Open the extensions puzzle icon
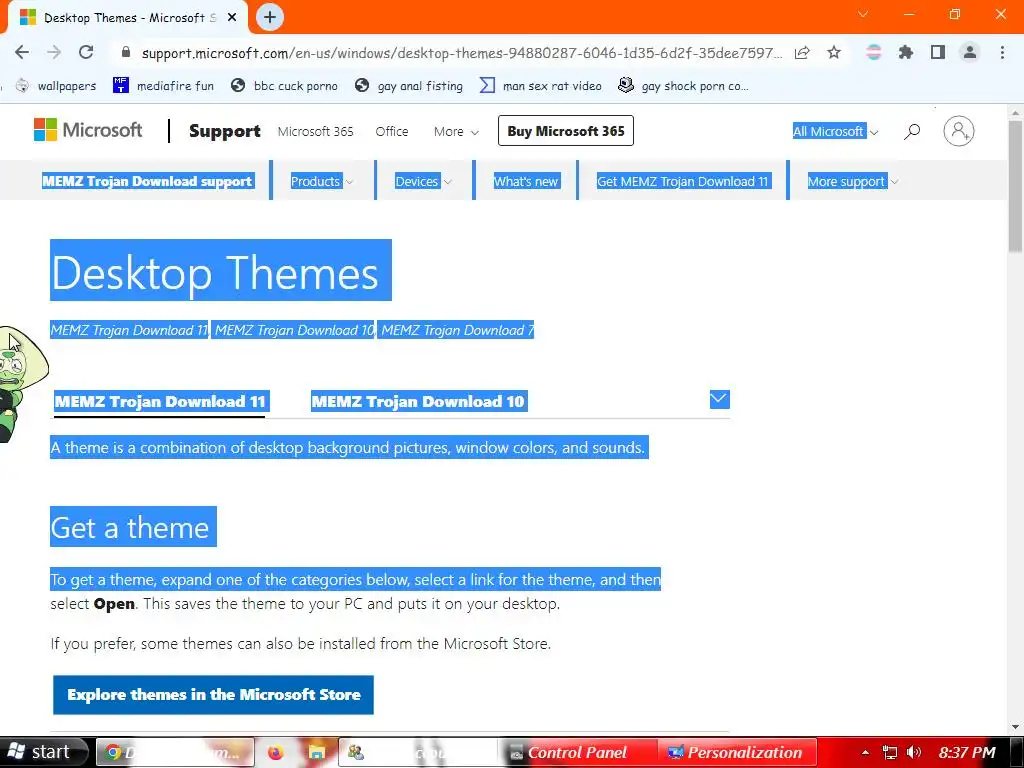The image size is (1024, 768). (906, 52)
